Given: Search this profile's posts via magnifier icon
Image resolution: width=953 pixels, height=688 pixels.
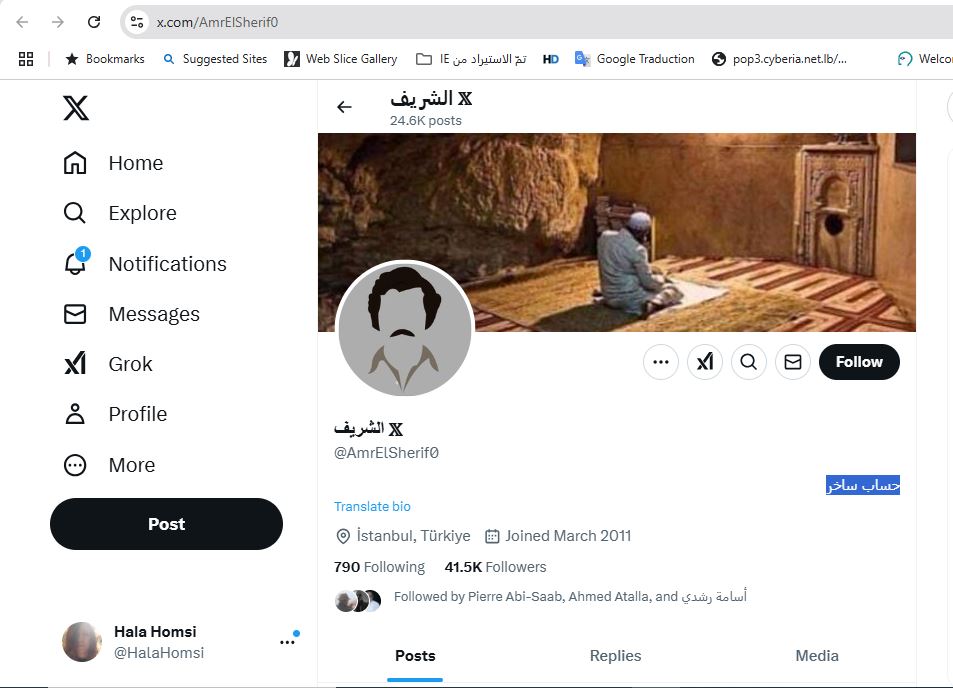Looking at the screenshot, I should pos(749,362).
